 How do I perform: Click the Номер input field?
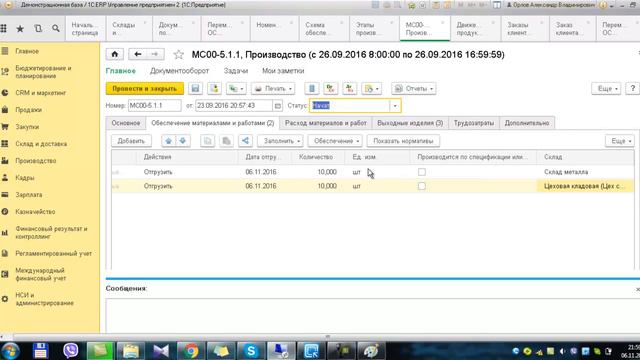(154, 106)
